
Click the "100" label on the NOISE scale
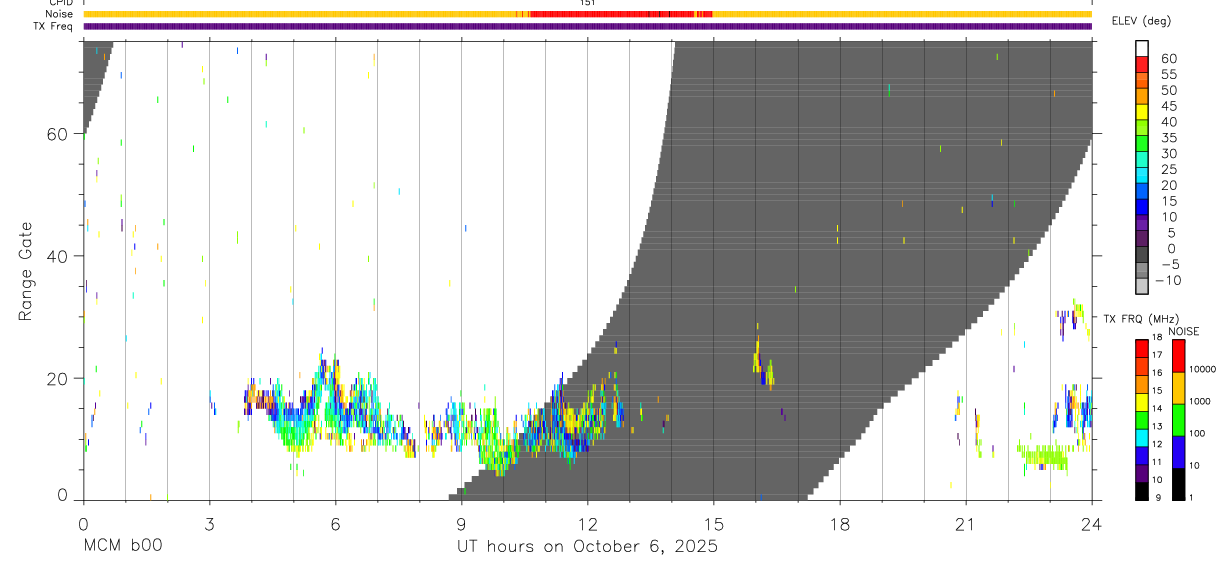(x=1197, y=434)
